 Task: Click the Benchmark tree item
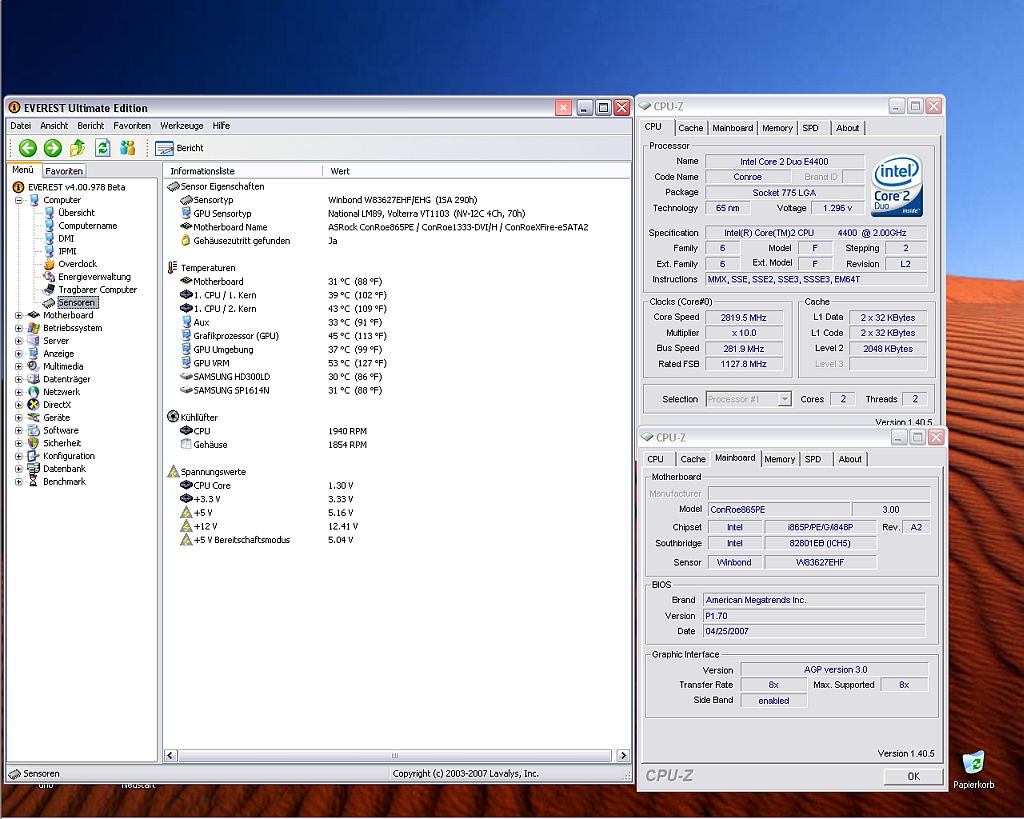[64, 482]
